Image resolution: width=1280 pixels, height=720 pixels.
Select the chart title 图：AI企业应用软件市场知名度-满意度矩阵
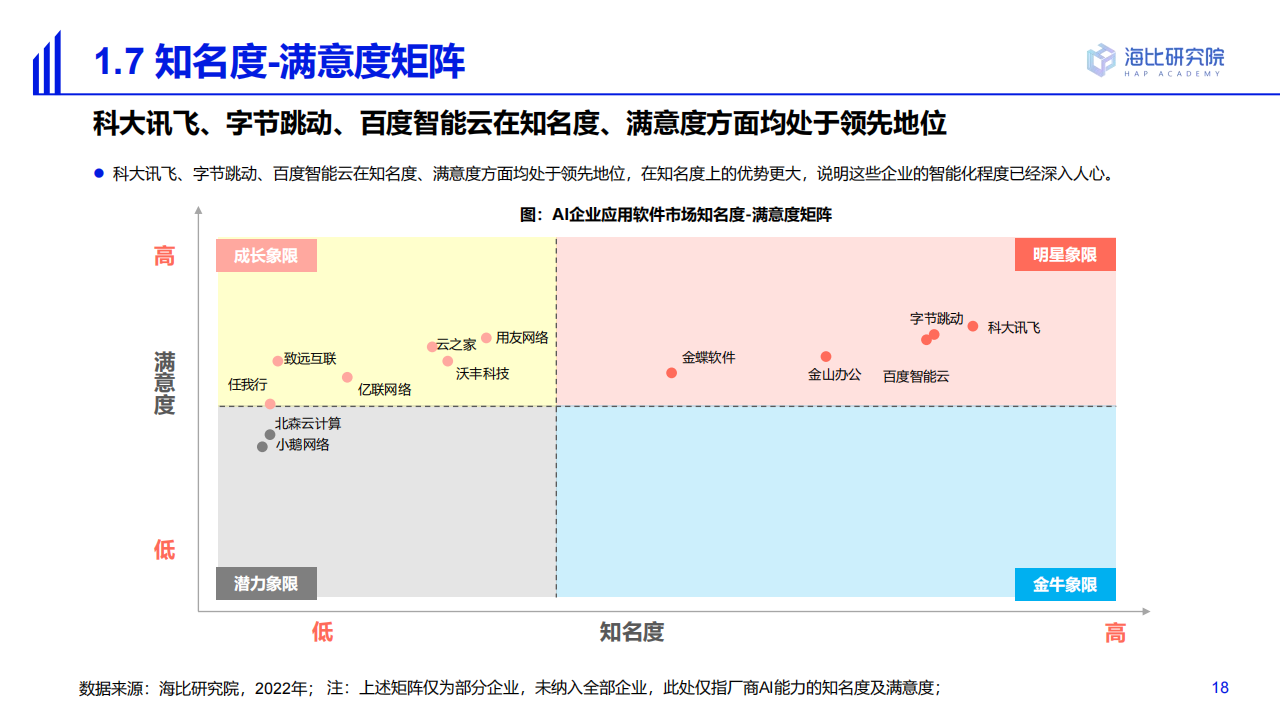(676, 215)
